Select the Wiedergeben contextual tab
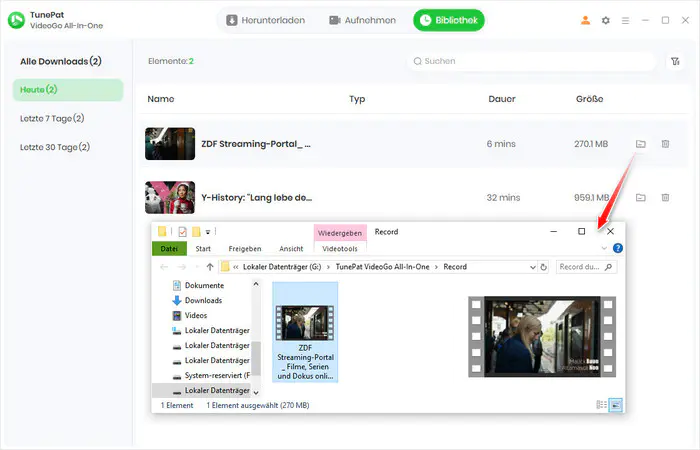Screen dimensions: 700x450 [x=340, y=233]
